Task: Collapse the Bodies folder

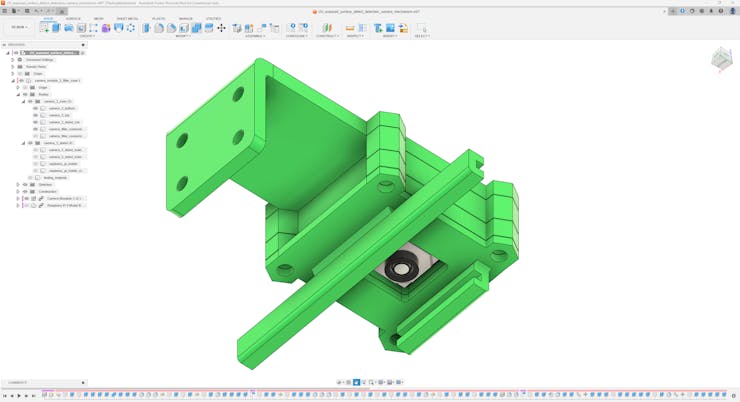Action: (18, 94)
